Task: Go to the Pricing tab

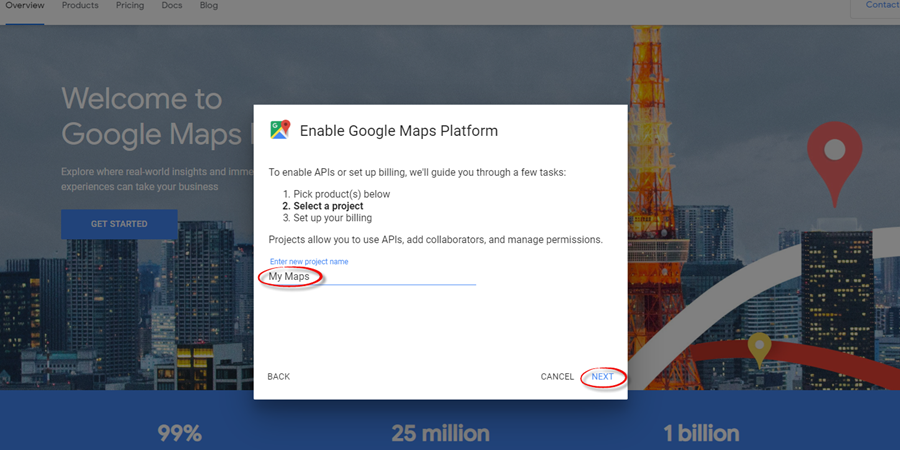Action: 130,6
